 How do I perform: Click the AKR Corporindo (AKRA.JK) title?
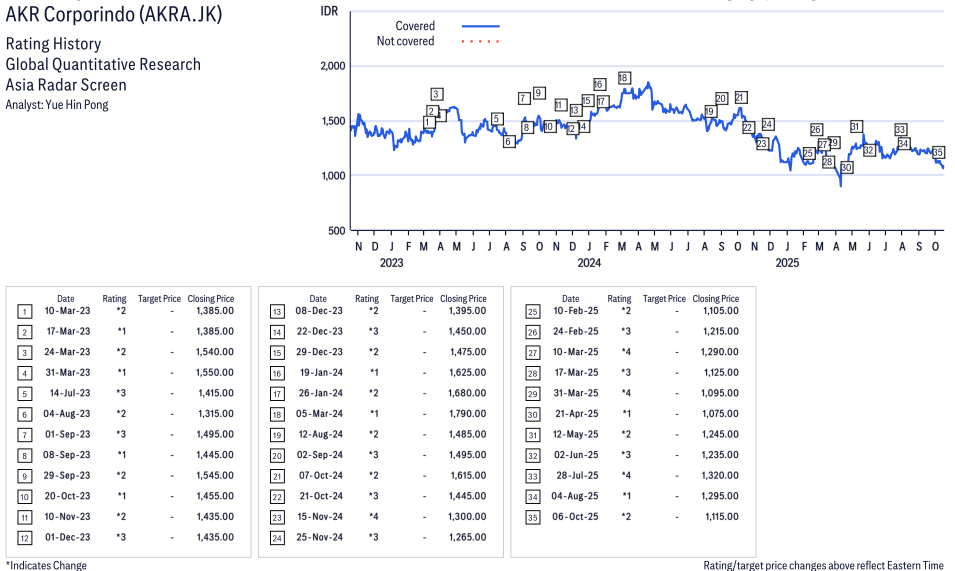click(114, 15)
